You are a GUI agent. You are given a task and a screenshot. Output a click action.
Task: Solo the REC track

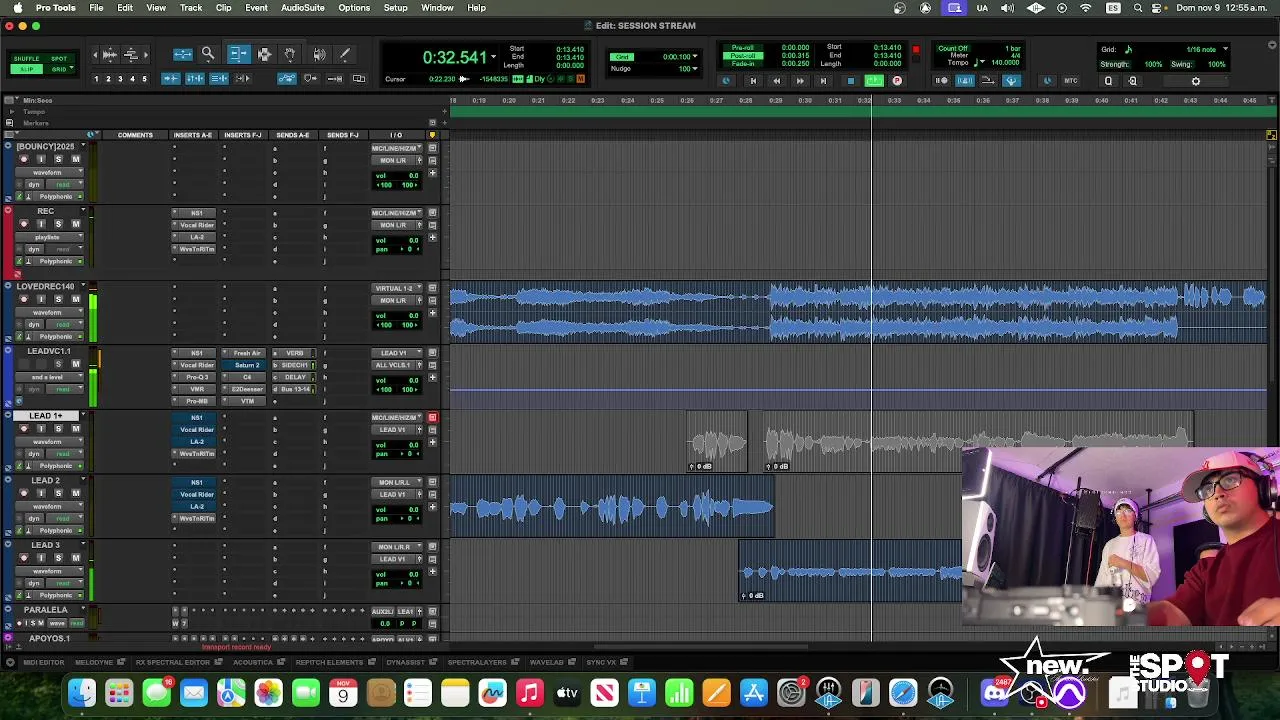[x=58, y=224]
